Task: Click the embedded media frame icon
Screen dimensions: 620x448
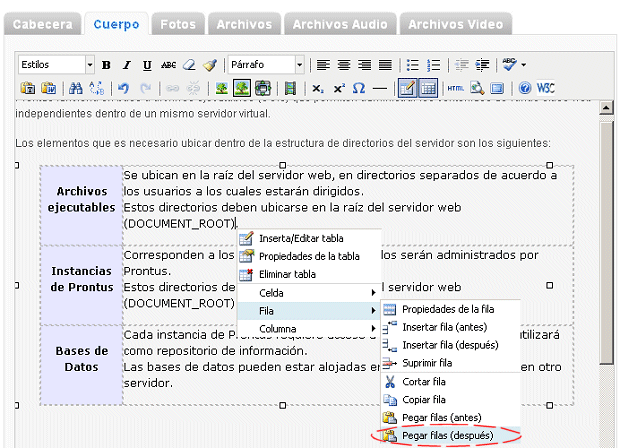Action: pos(263,88)
